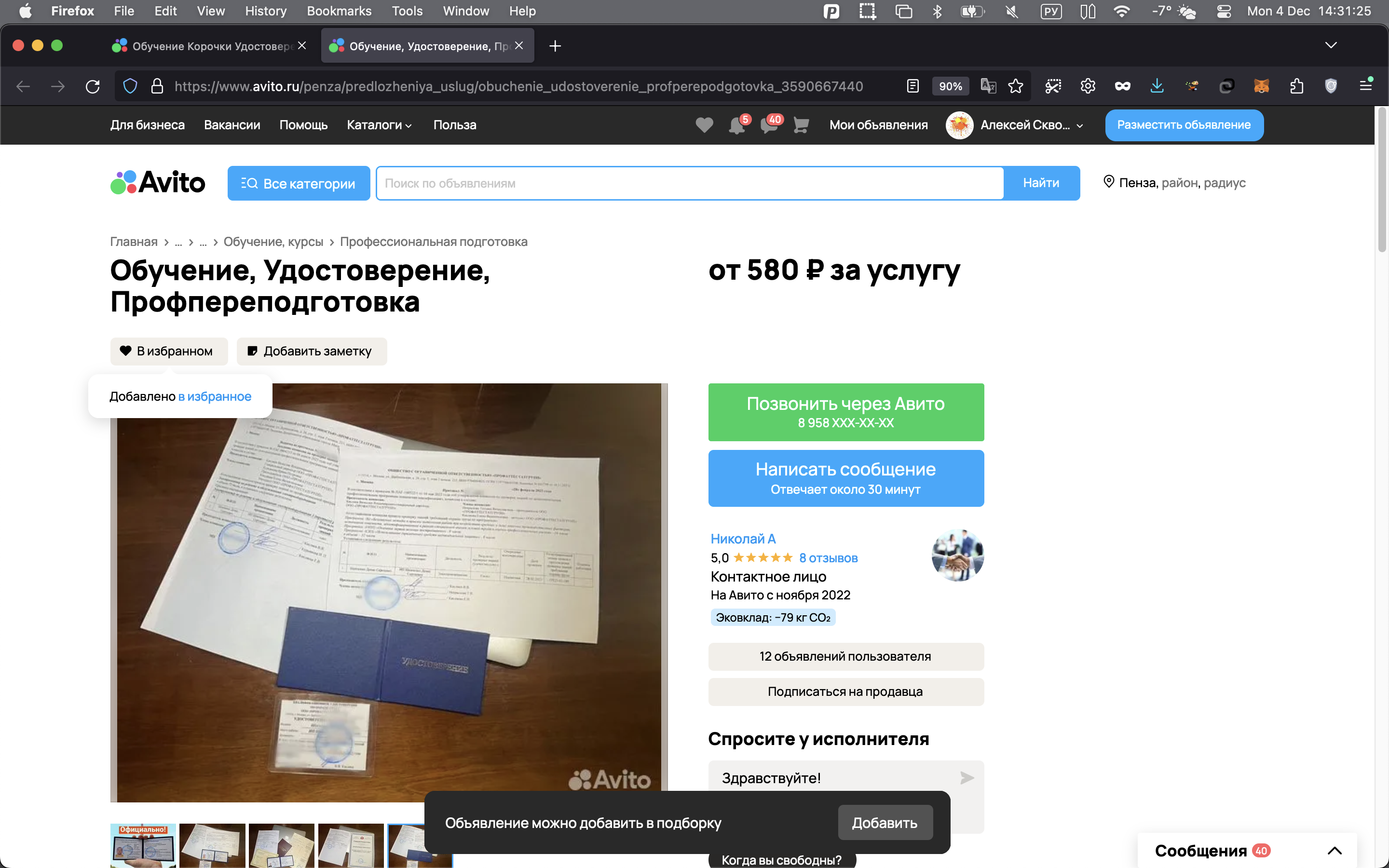
Task: Toggle Подписаться на продавца subscription
Action: [845, 691]
